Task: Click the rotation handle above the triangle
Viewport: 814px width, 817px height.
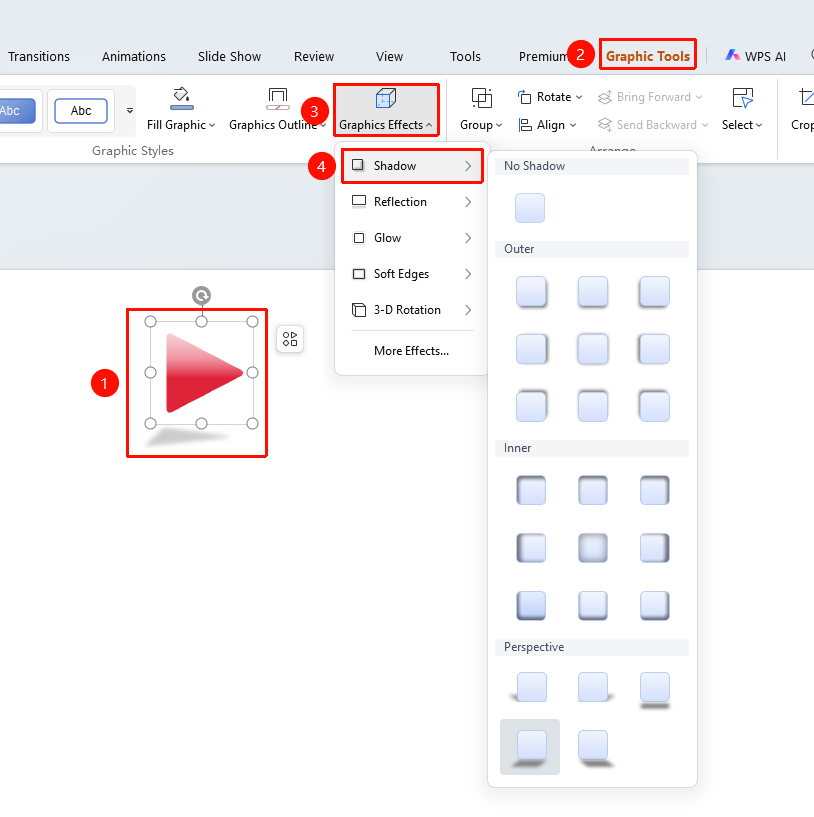Action: point(201,295)
